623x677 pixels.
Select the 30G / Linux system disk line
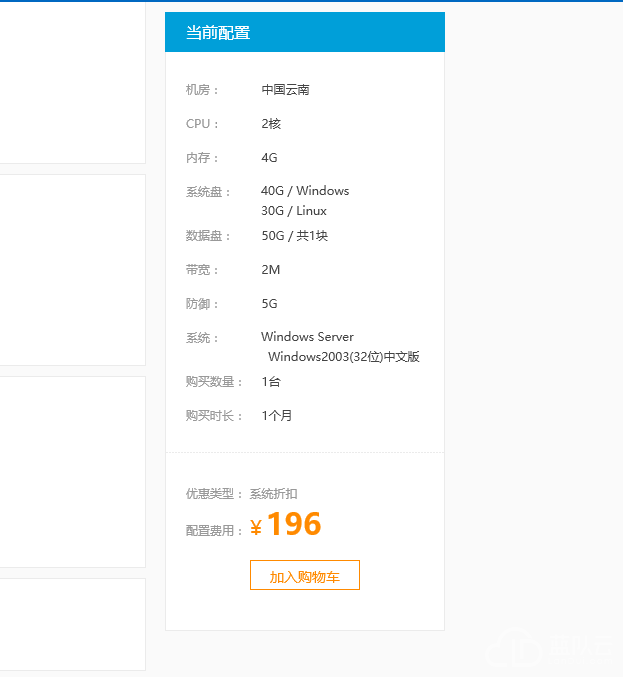tap(294, 211)
